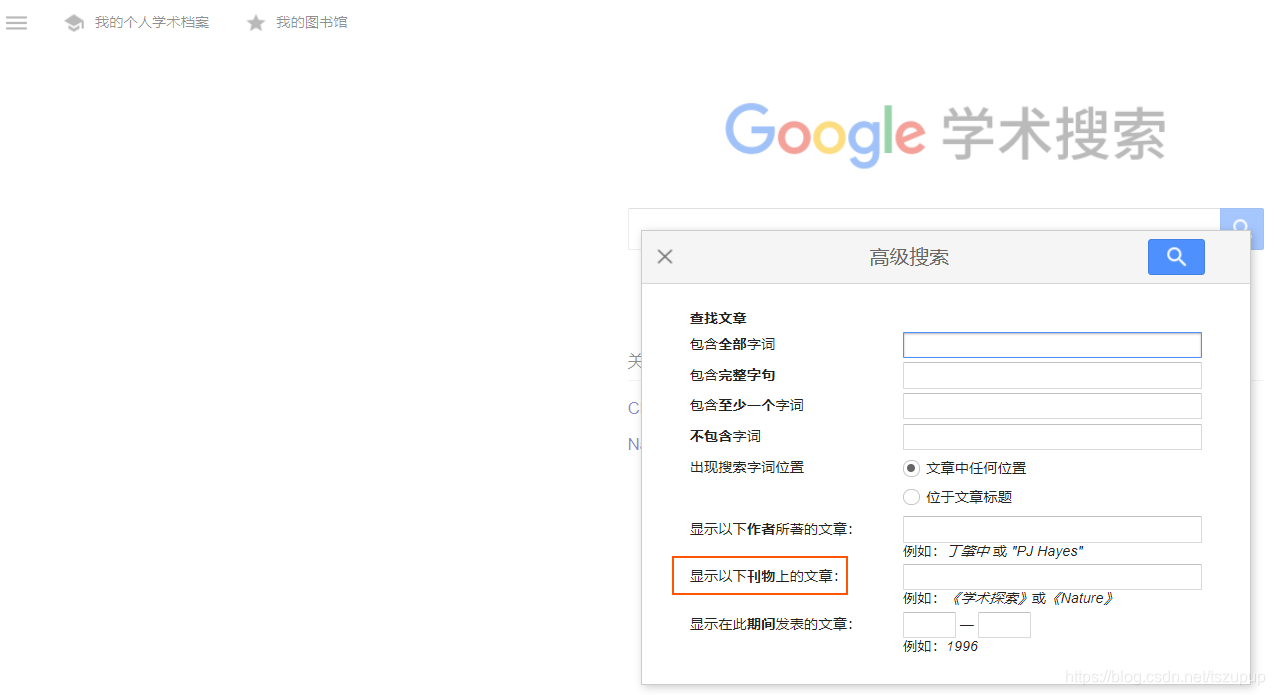Open 我的个人学术档案 link

tap(152, 22)
